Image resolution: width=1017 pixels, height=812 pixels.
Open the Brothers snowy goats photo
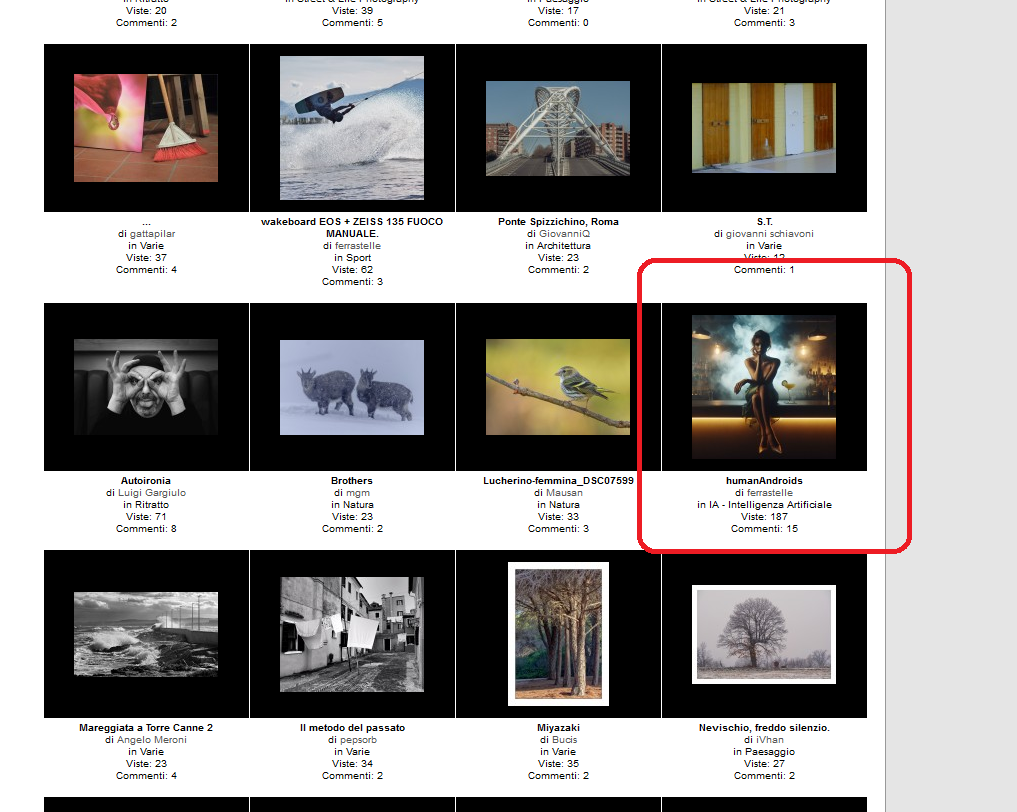352,387
